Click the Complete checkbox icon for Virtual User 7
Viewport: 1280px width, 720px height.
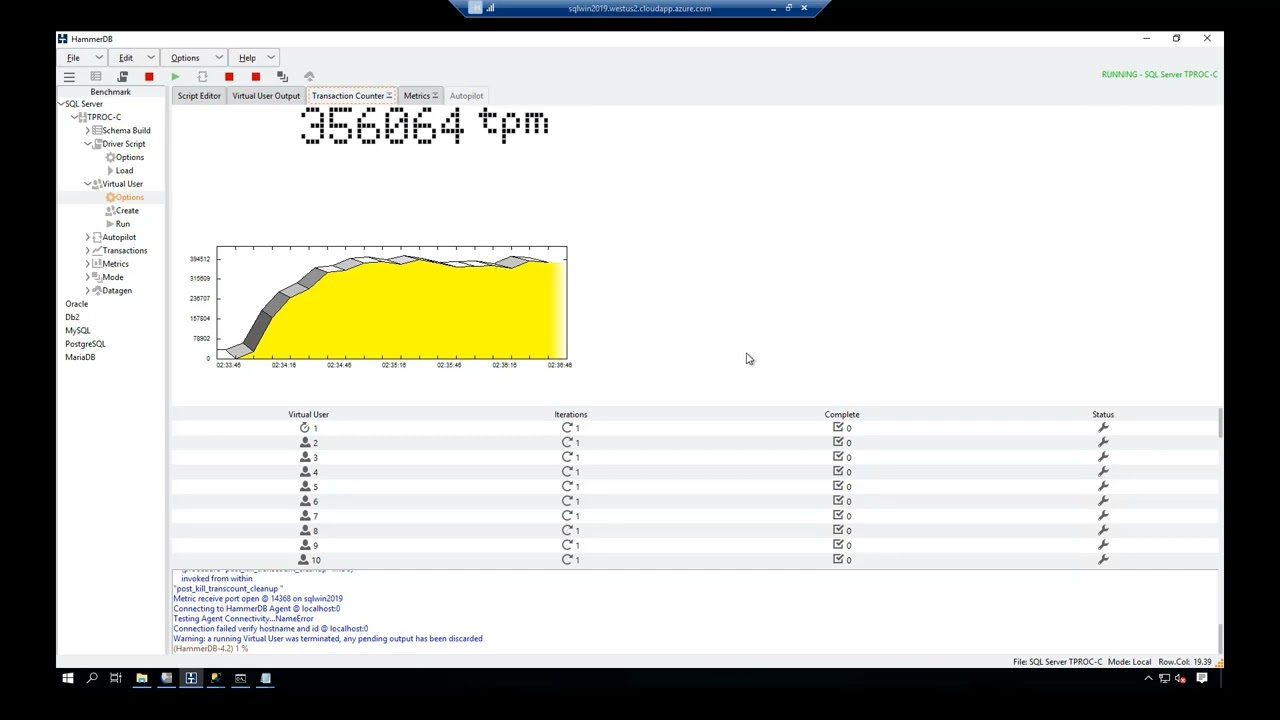(838, 515)
